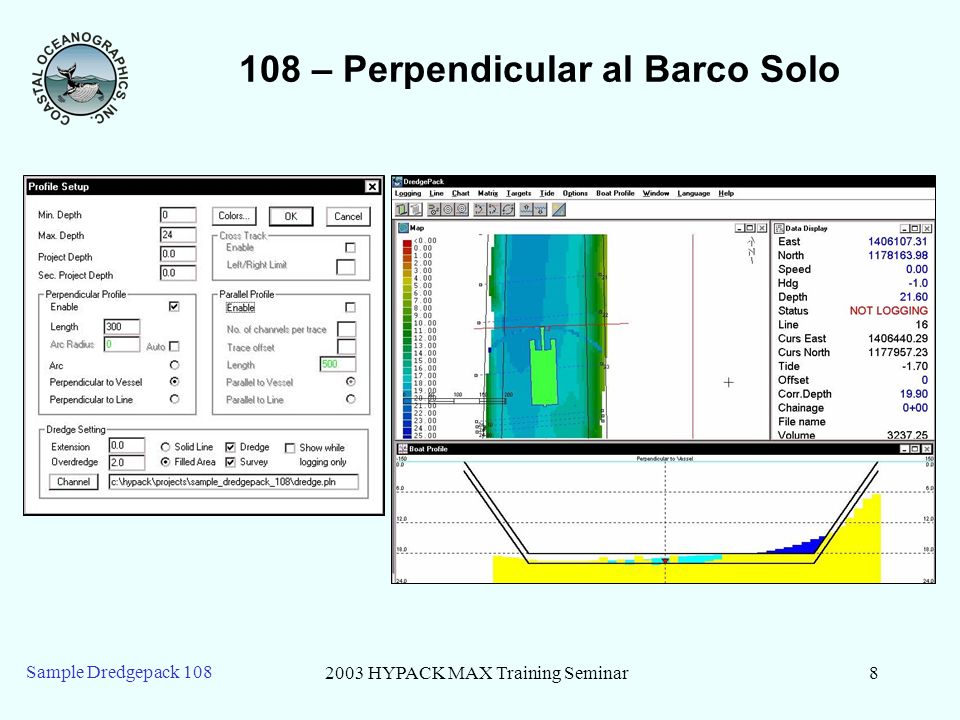This screenshot has width=960, height=720.
Task: Click the Volume value 3237.25
Action: tap(907, 435)
